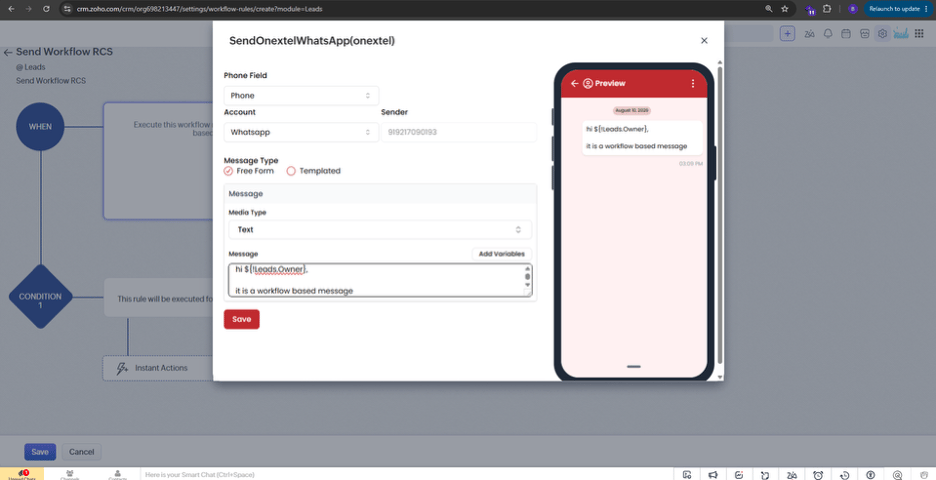
Task: Click the red Save button in dialog
Action: (x=242, y=319)
